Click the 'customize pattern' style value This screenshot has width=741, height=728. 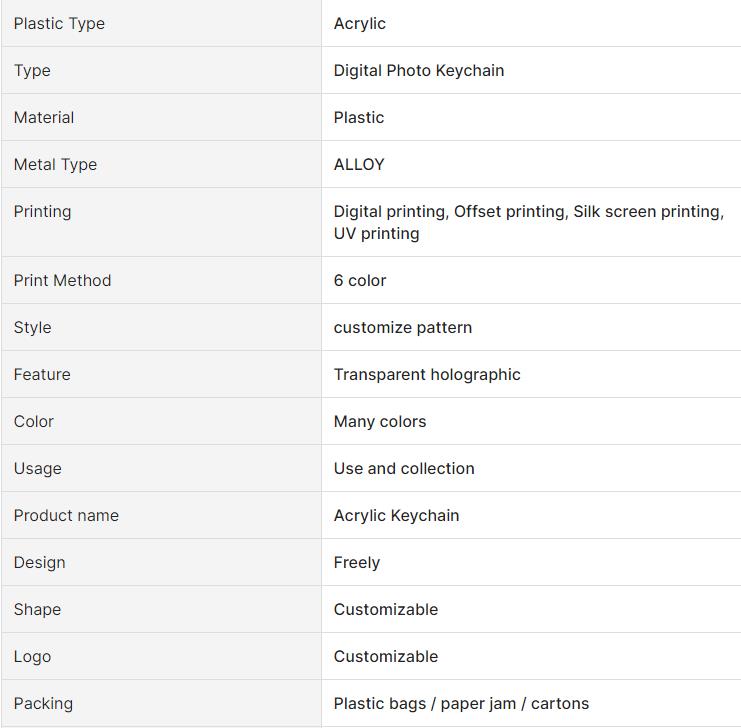pyautogui.click(x=403, y=327)
